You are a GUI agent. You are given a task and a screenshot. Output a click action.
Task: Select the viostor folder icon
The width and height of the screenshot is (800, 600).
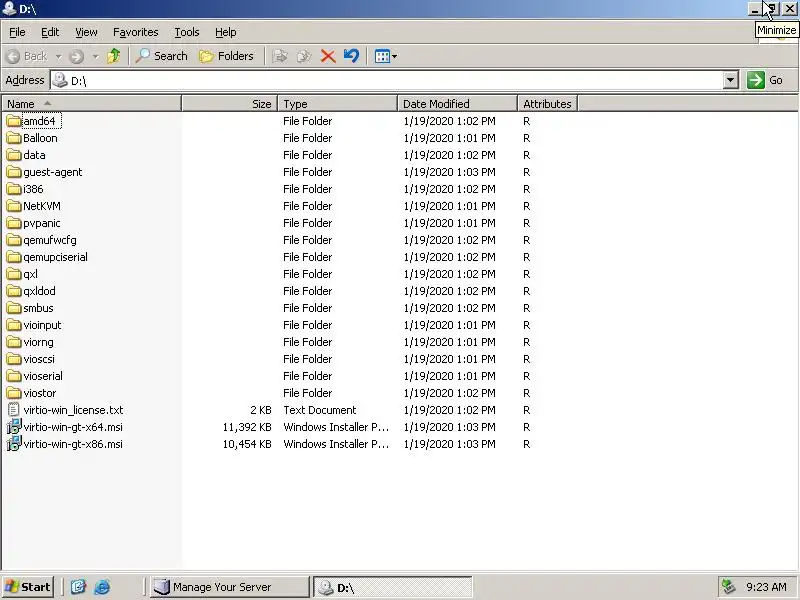coord(14,393)
